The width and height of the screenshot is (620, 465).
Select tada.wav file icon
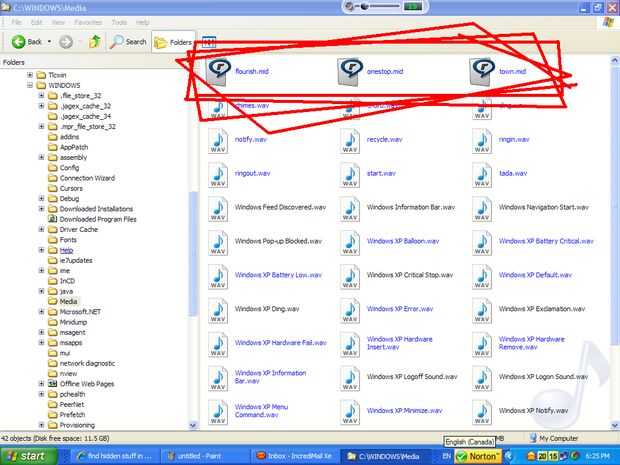[482, 175]
